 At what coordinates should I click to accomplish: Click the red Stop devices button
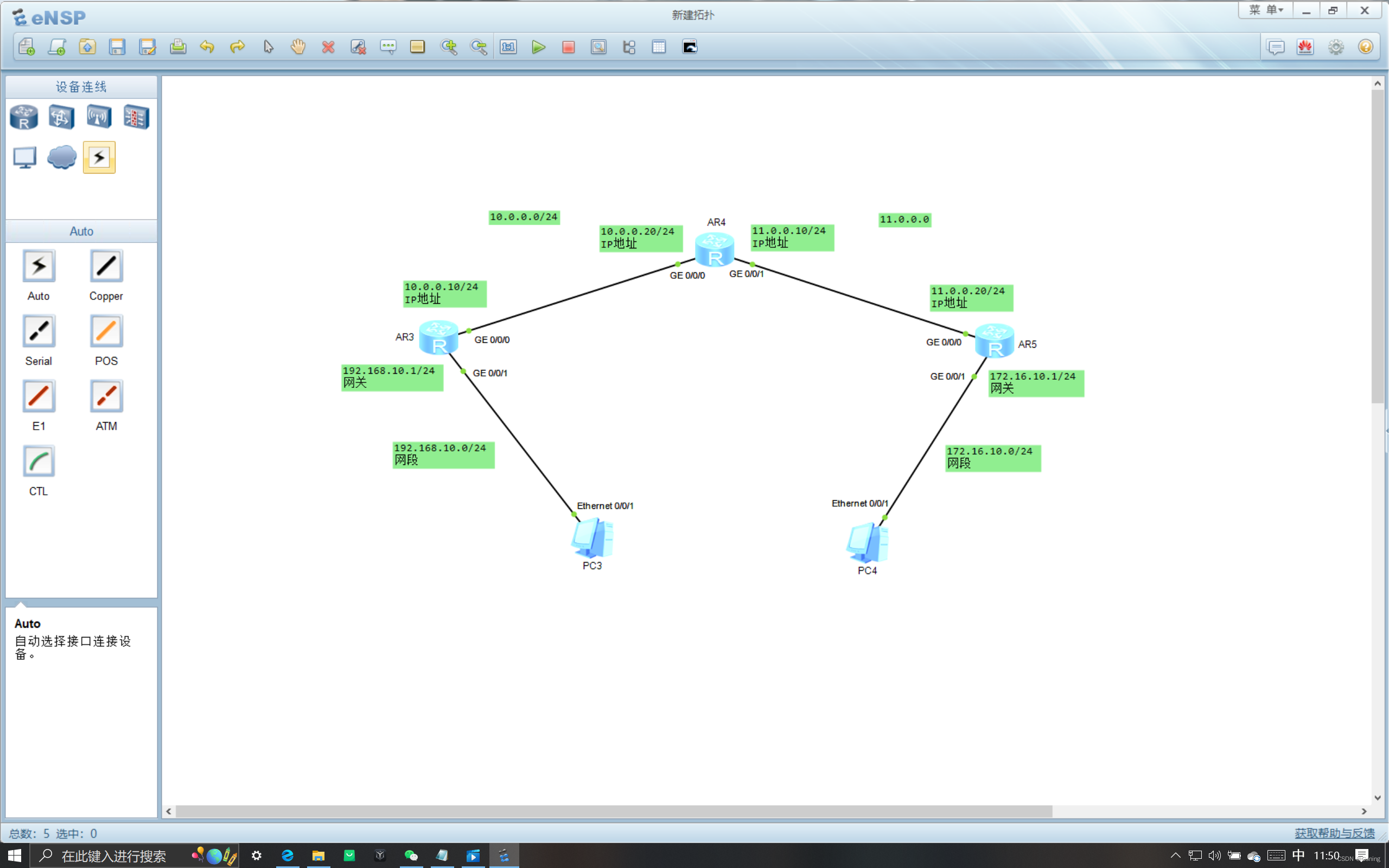pyautogui.click(x=568, y=47)
